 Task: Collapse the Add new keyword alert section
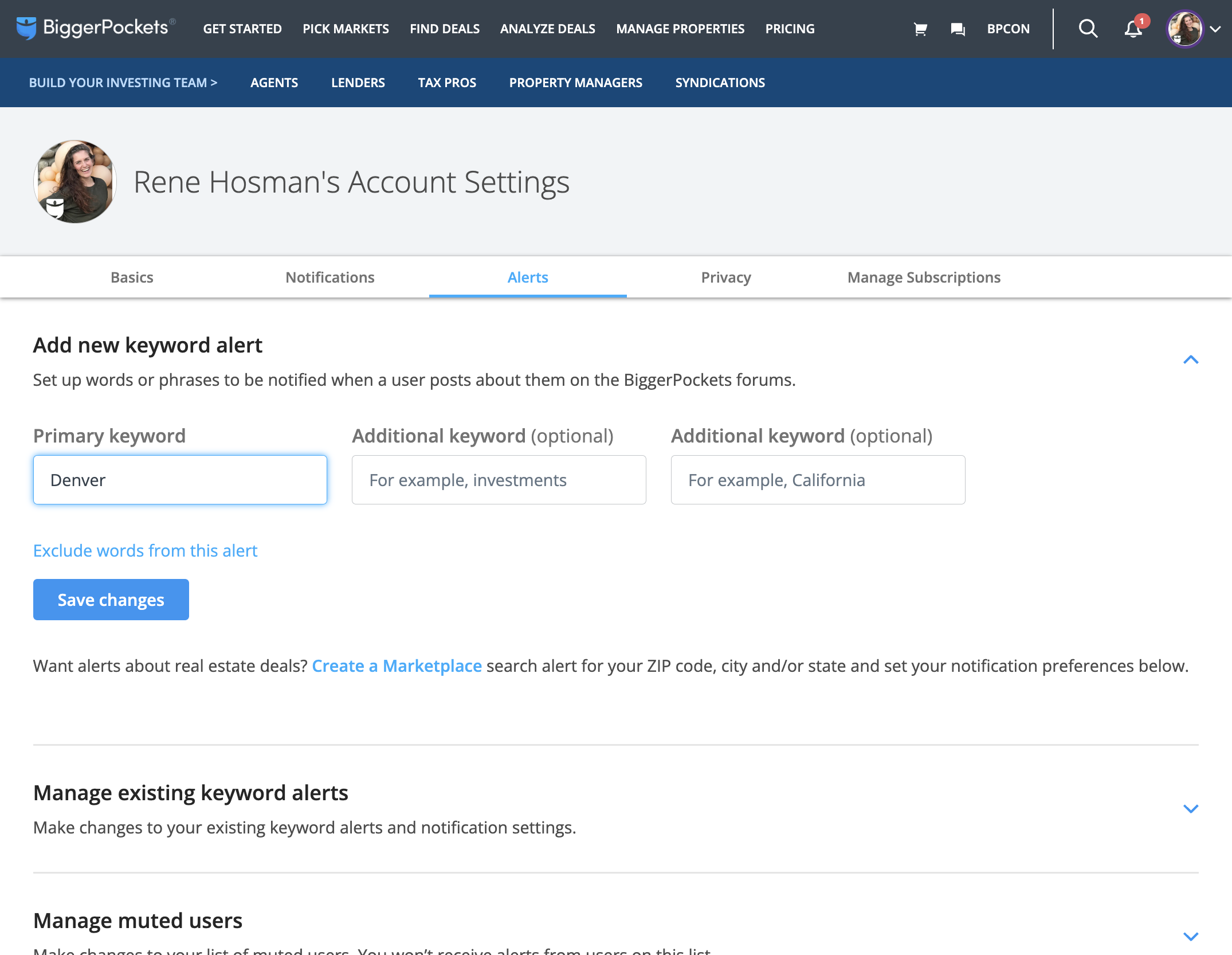coord(1191,359)
